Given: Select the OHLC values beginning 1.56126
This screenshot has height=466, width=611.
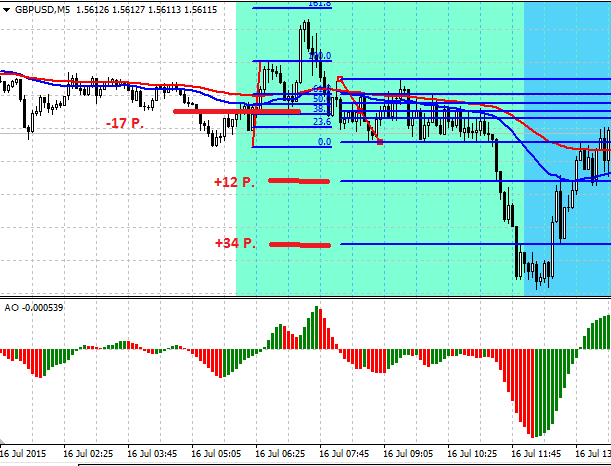Looking at the screenshot, I should [146, 10].
